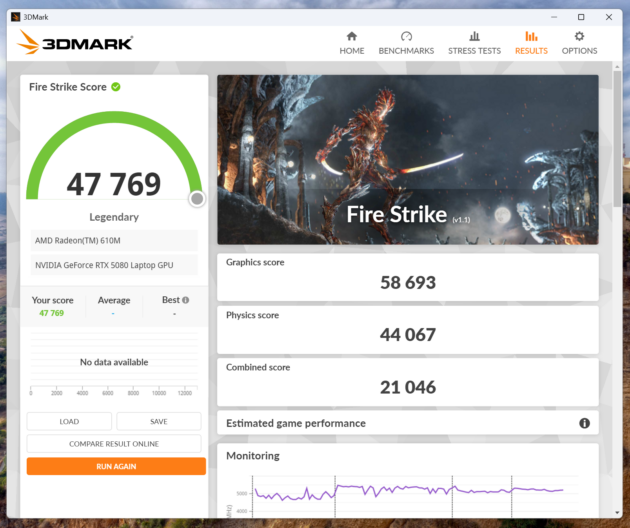This screenshot has height=528, width=630.
Task: Click the Graphics score panel
Action: point(408,276)
